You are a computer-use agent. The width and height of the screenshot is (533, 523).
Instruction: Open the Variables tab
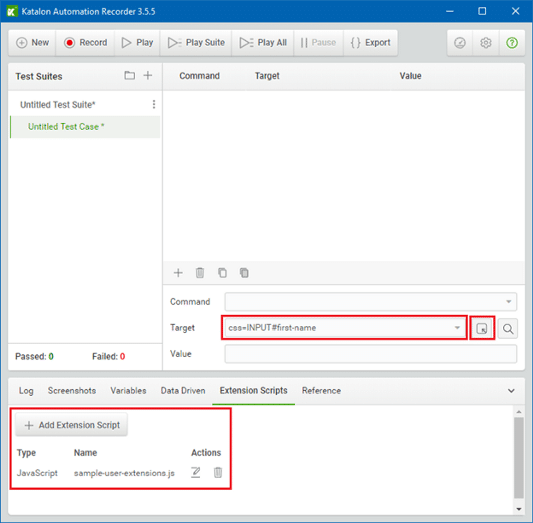tap(128, 391)
